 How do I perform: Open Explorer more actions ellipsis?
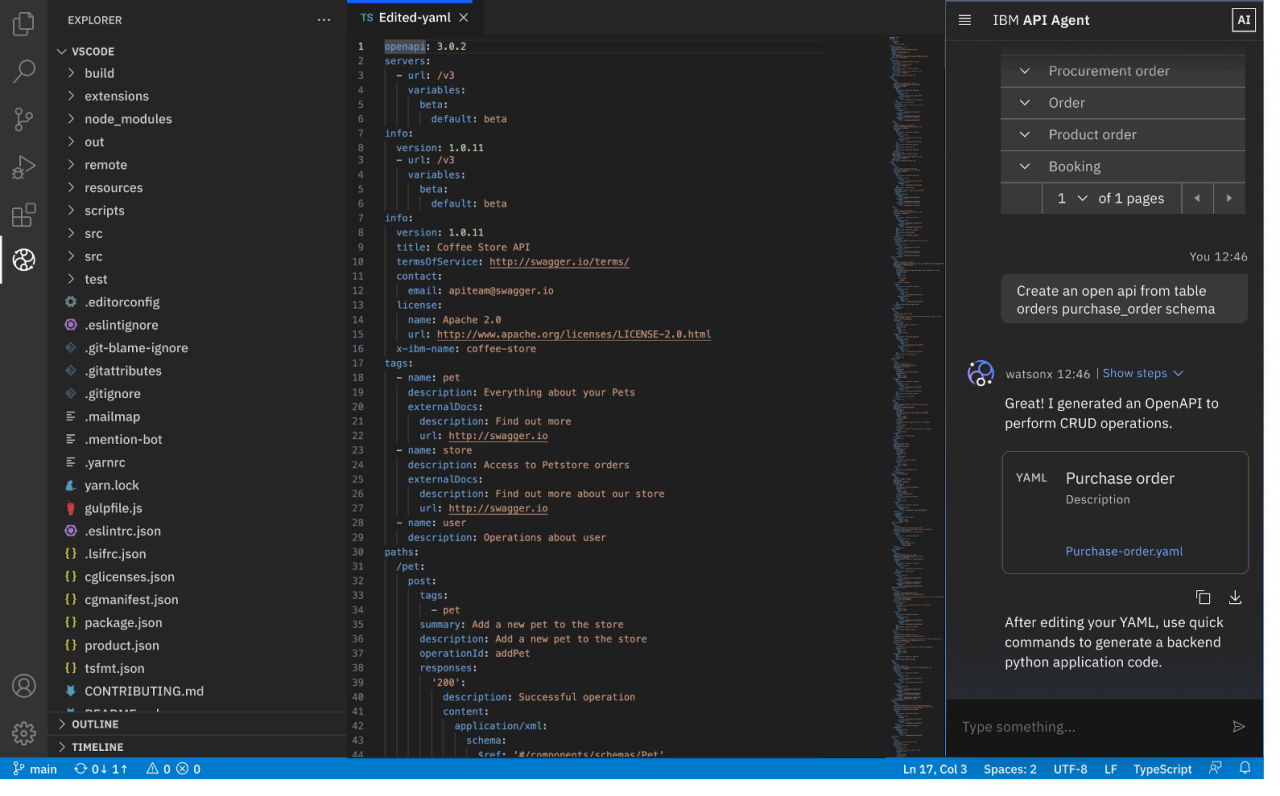tap(323, 20)
